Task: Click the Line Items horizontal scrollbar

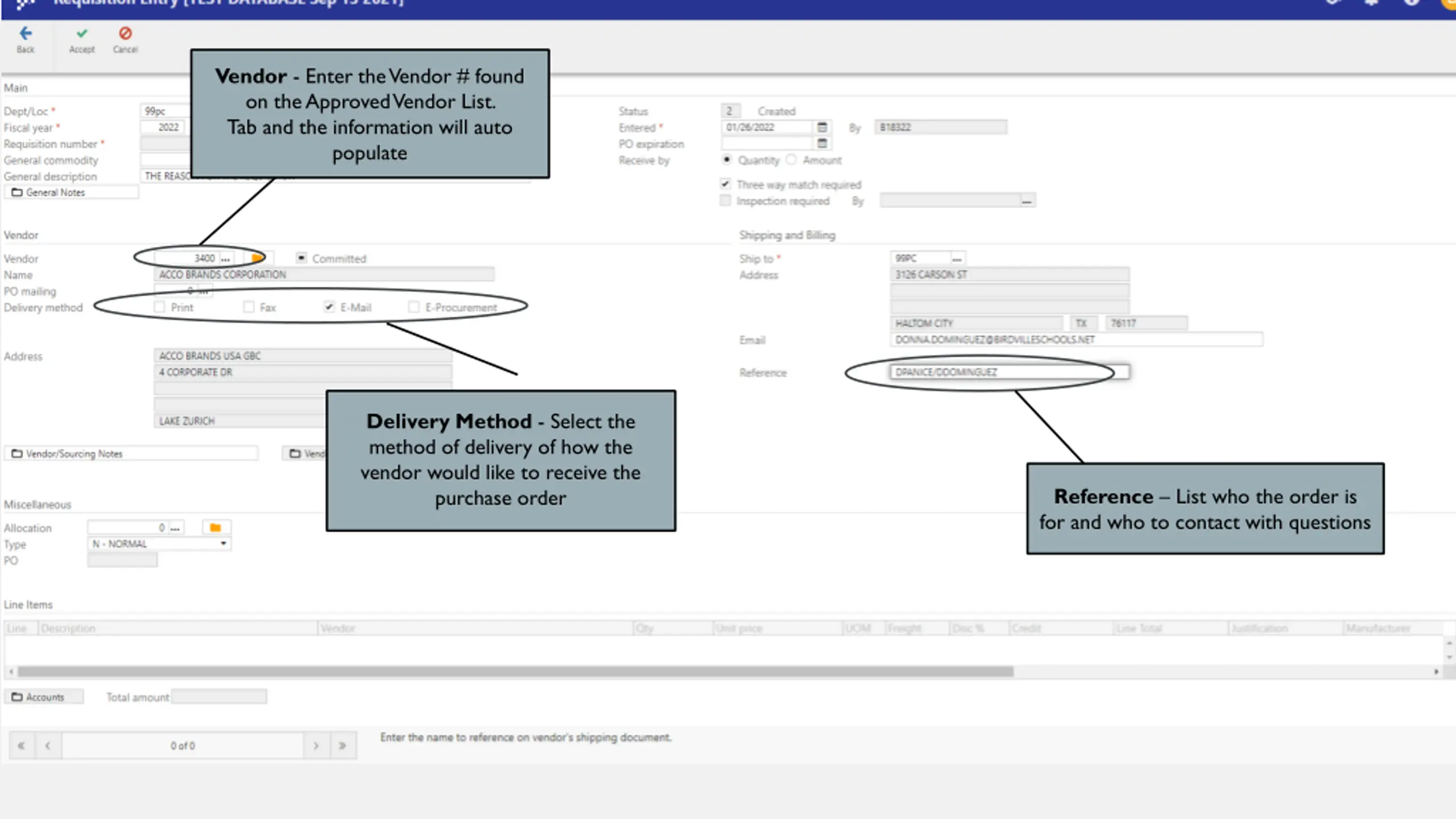Action: point(515,672)
